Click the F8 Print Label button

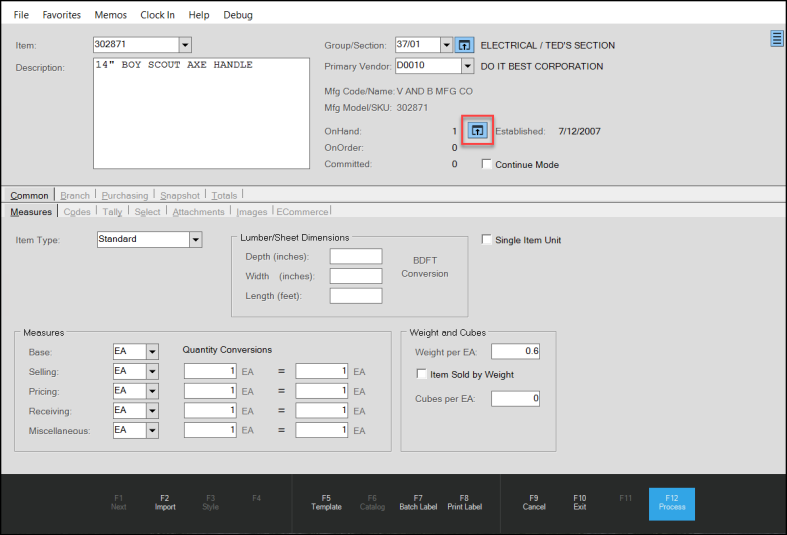point(464,502)
